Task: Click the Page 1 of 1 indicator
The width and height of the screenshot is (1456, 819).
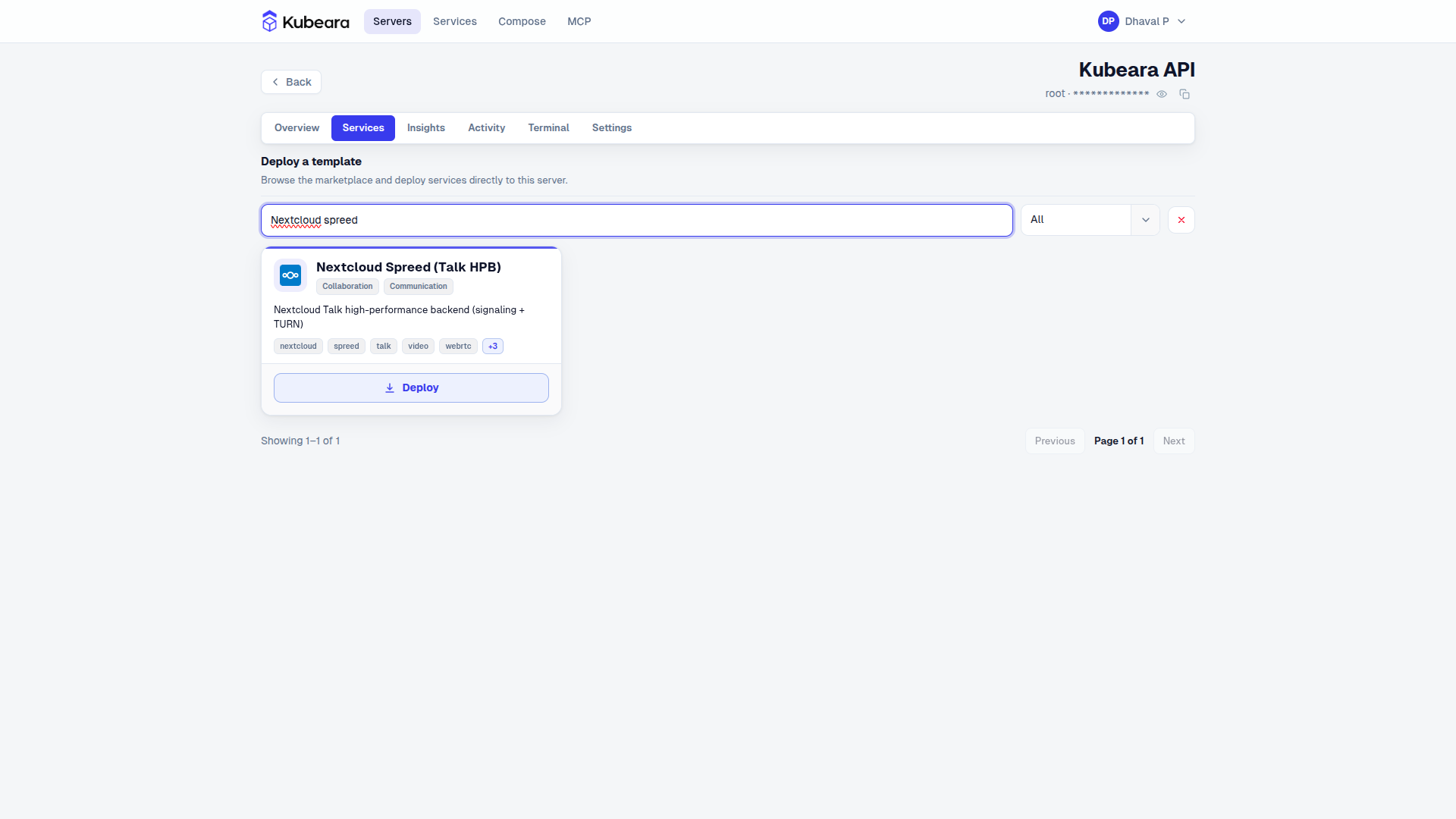Action: (x=1119, y=441)
